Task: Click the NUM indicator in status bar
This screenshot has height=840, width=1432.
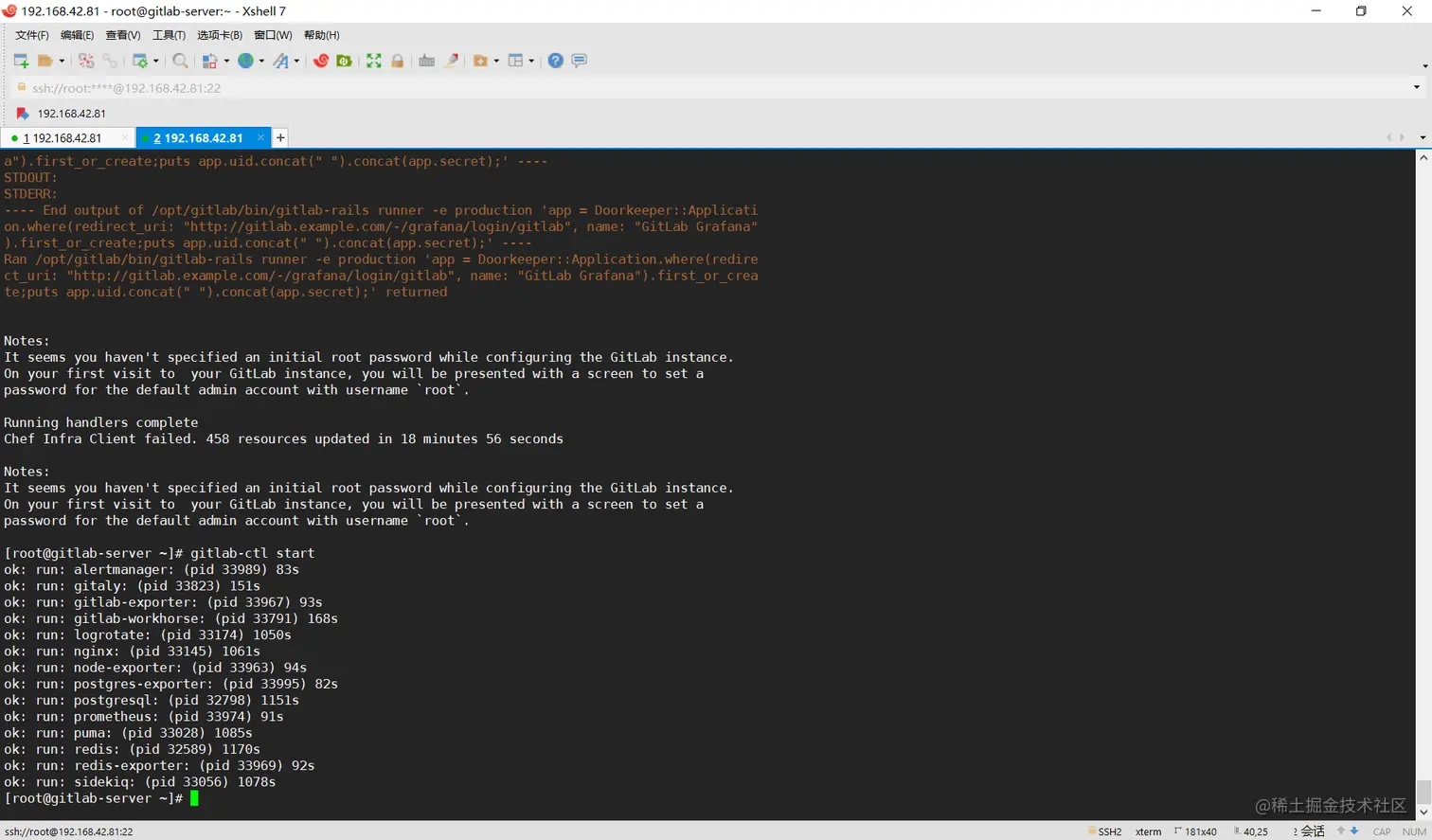Action: click(1414, 831)
